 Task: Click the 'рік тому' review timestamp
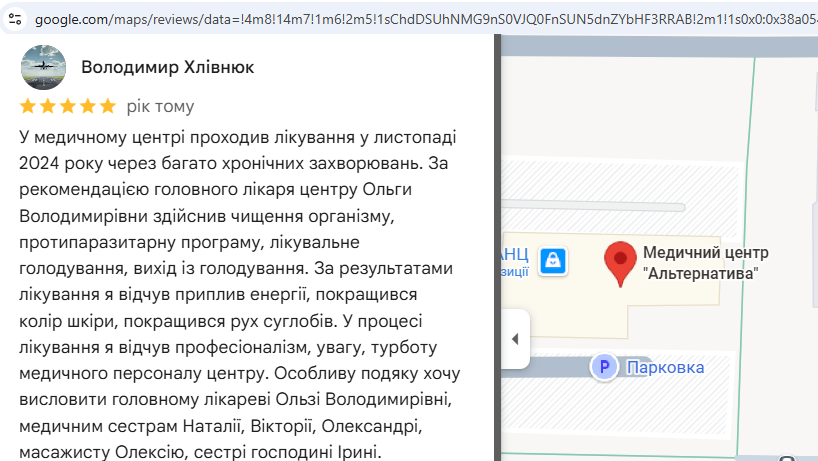160,106
